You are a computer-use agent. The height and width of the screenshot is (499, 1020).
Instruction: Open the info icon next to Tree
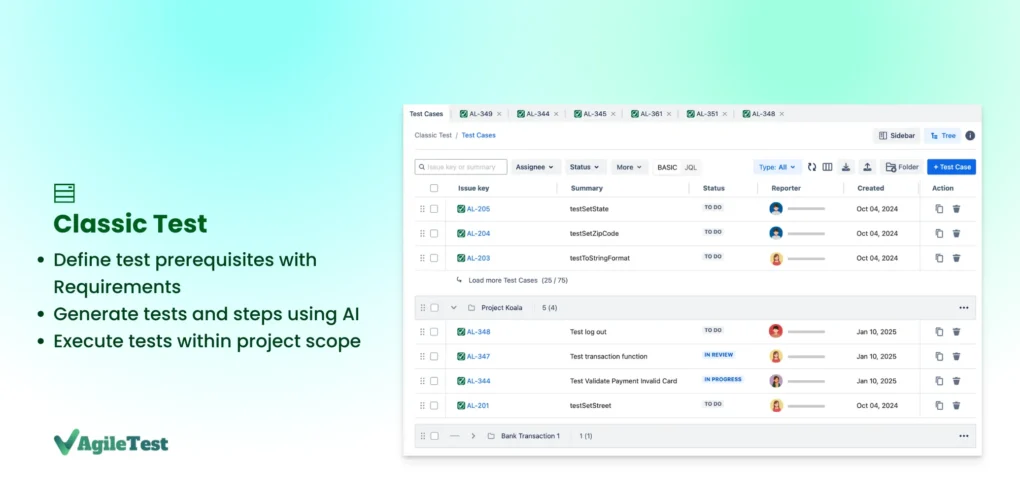[x=970, y=136]
